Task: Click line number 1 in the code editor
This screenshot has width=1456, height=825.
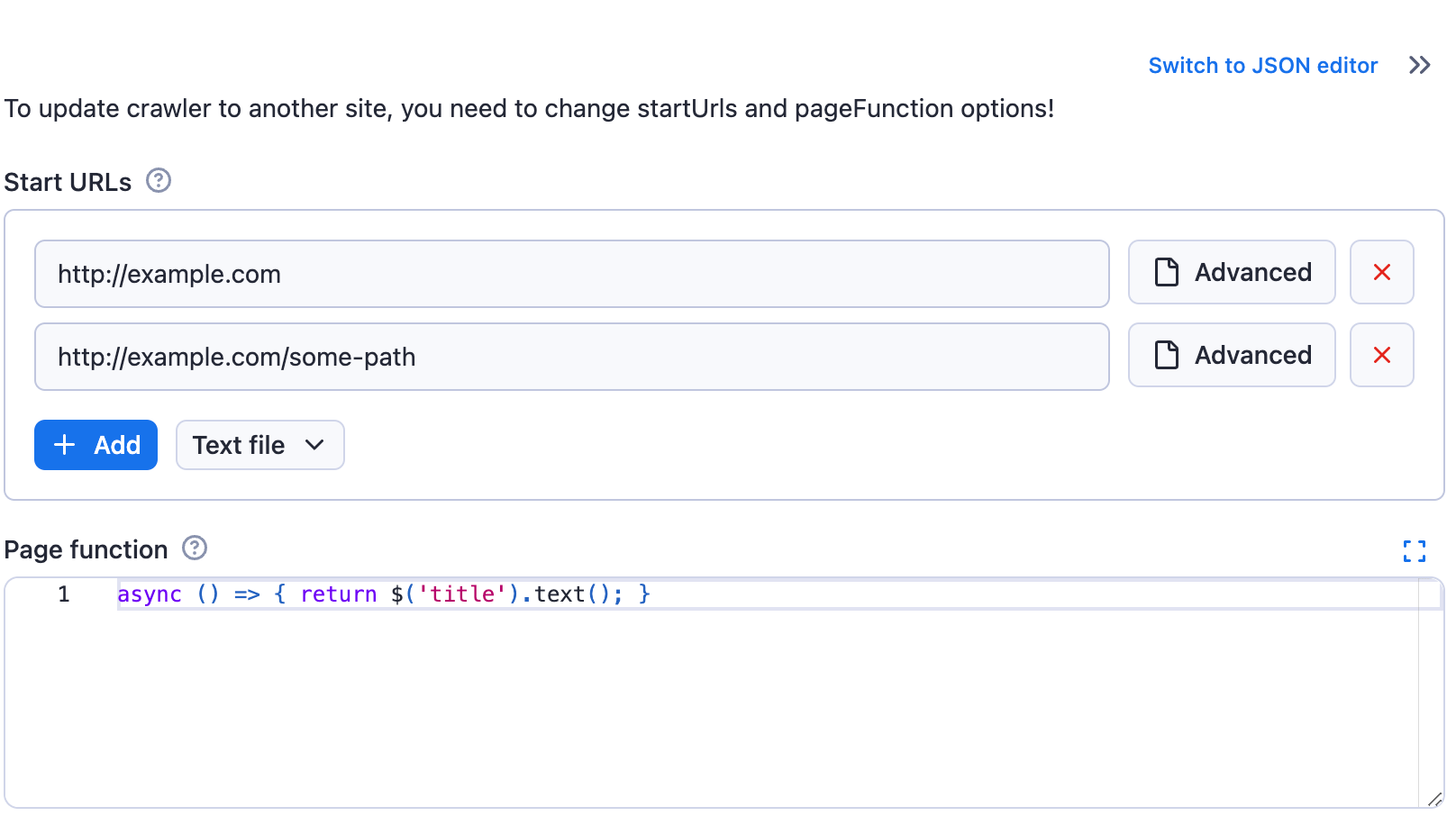Action: pyautogui.click(x=63, y=594)
